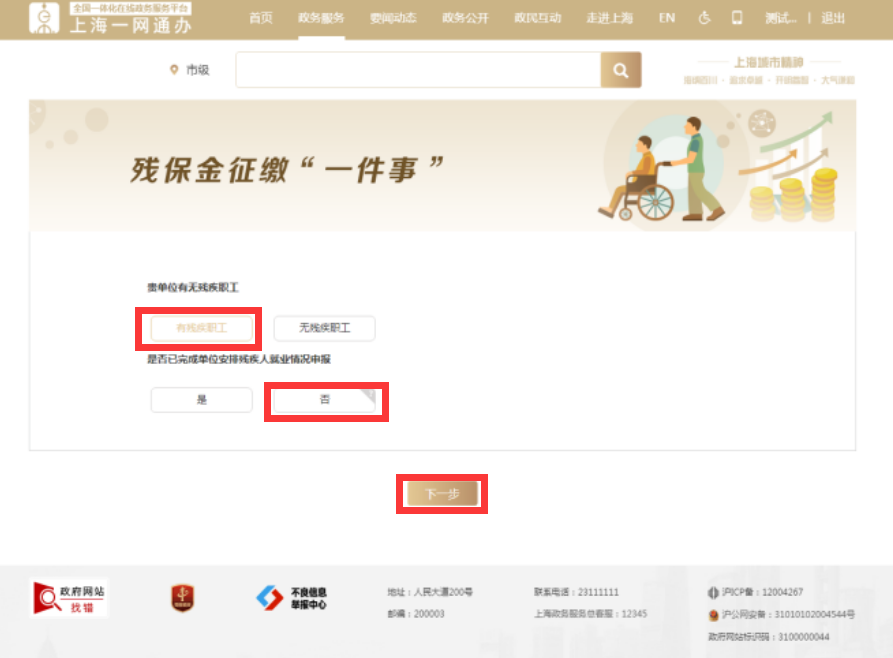Select the 有残疾职工 option

(x=201, y=328)
